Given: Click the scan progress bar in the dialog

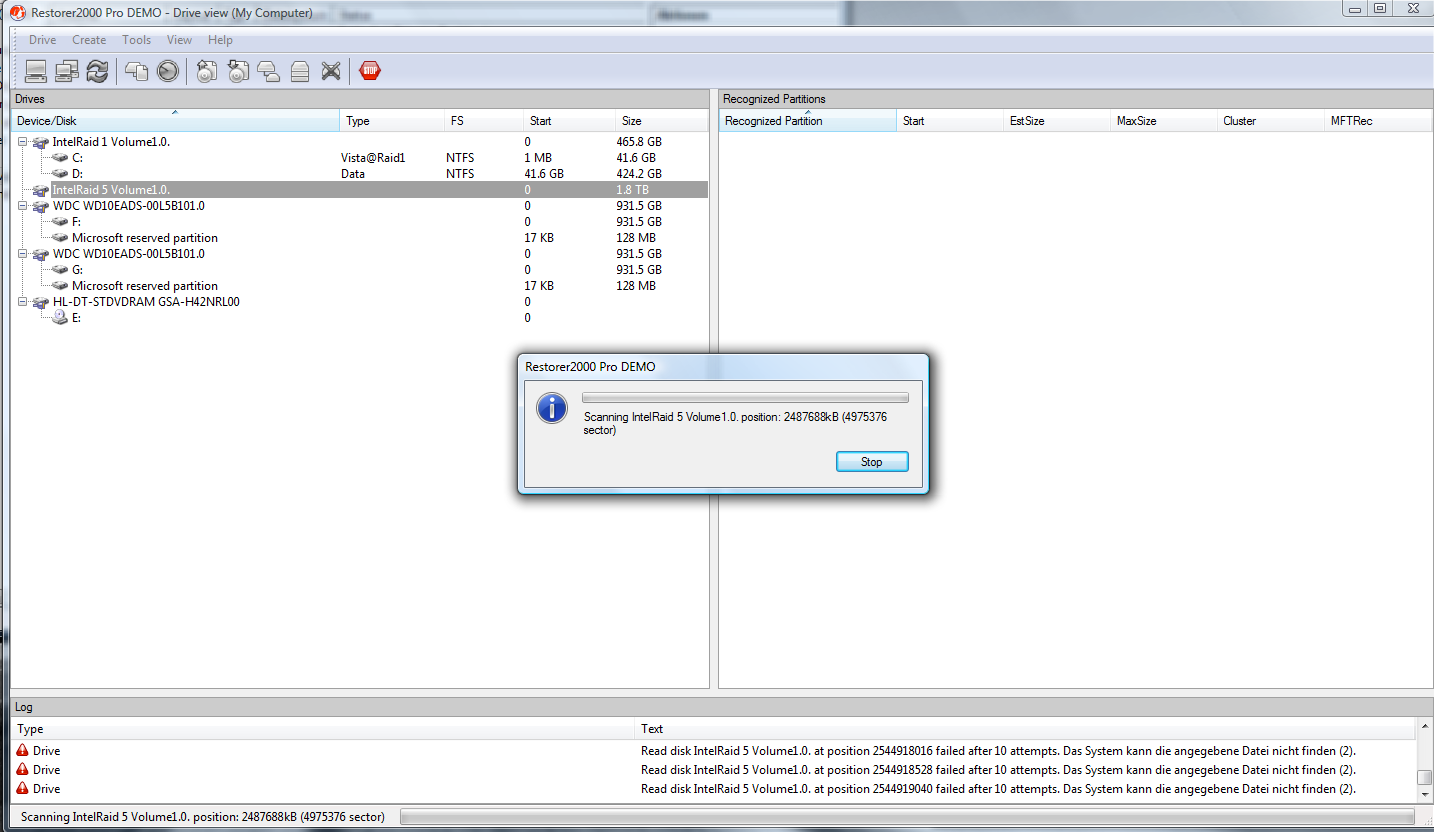Looking at the screenshot, I should [x=745, y=398].
